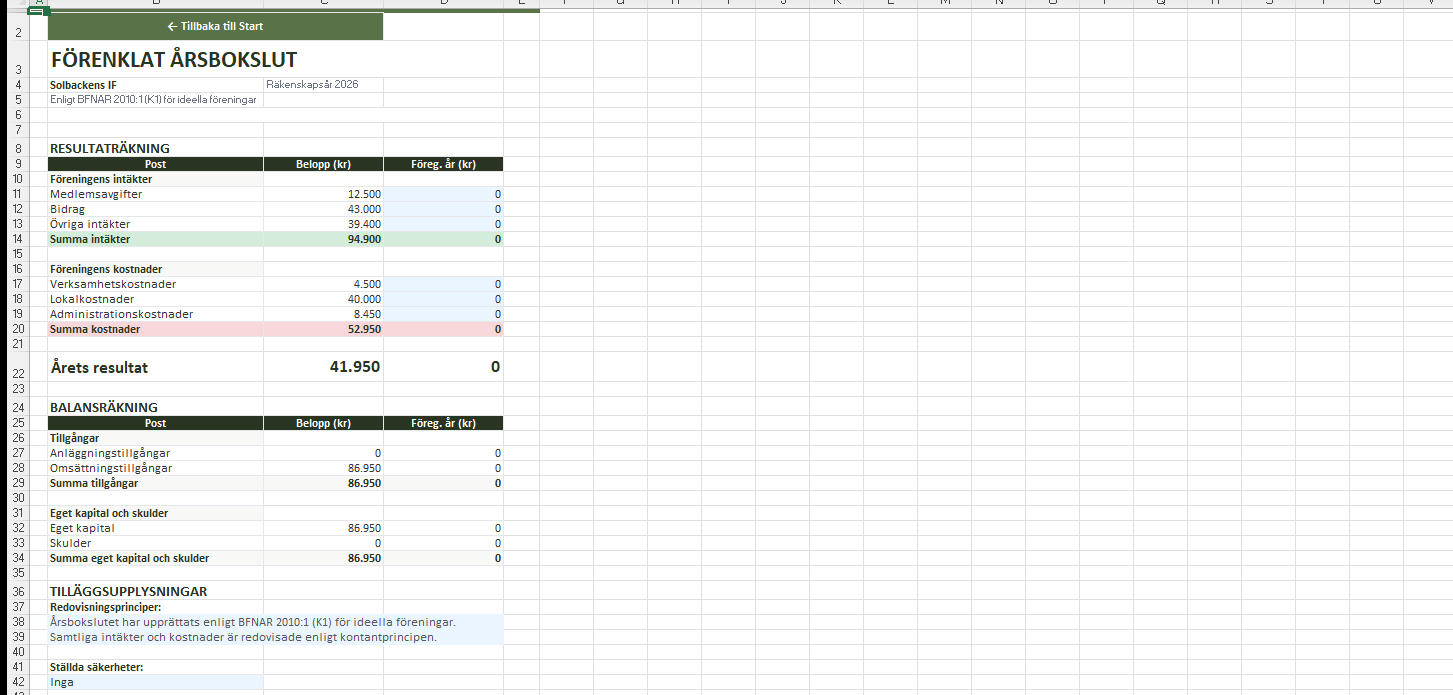Select the Skulder amount cell
Image resolution: width=1453 pixels, height=695 pixels.
tap(323, 543)
